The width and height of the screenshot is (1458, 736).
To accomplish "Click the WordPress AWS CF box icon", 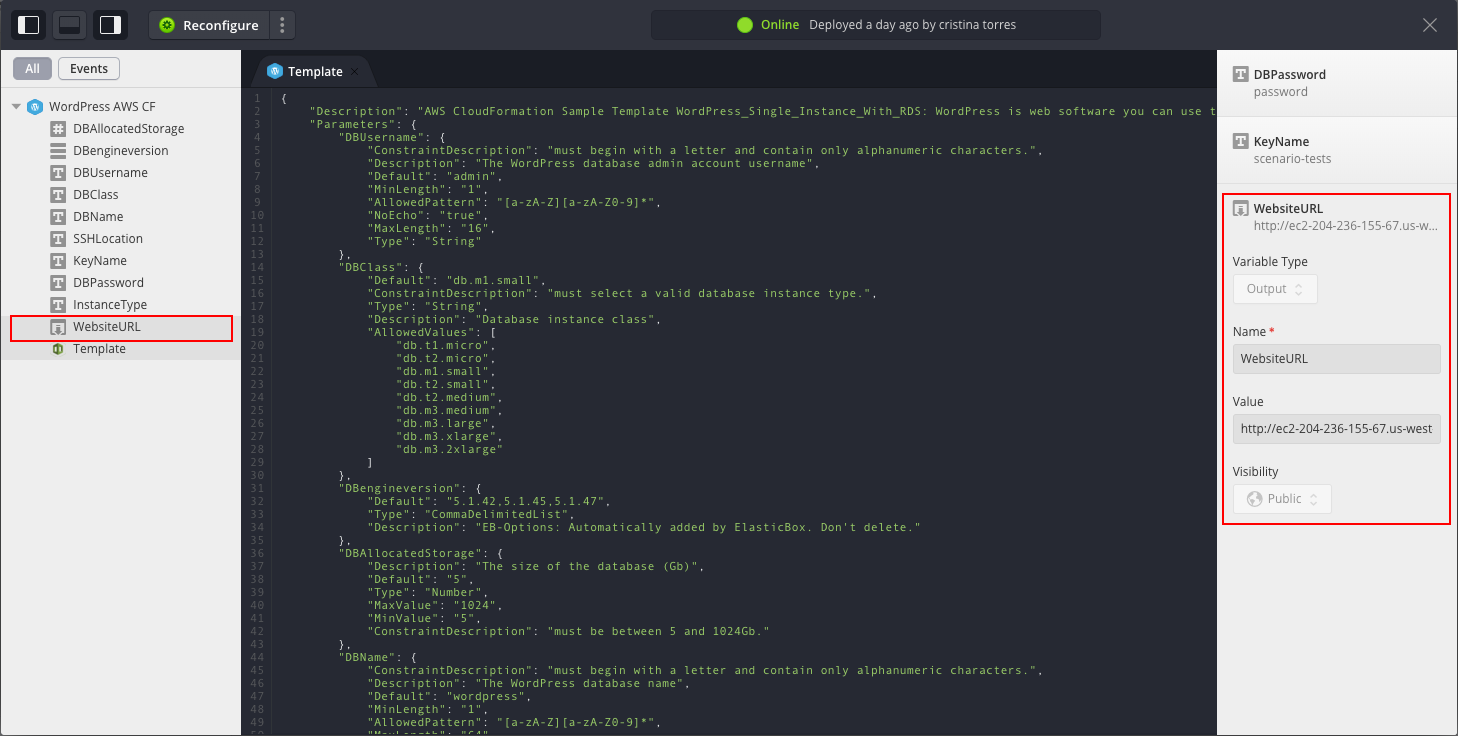I will pyautogui.click(x=35, y=107).
